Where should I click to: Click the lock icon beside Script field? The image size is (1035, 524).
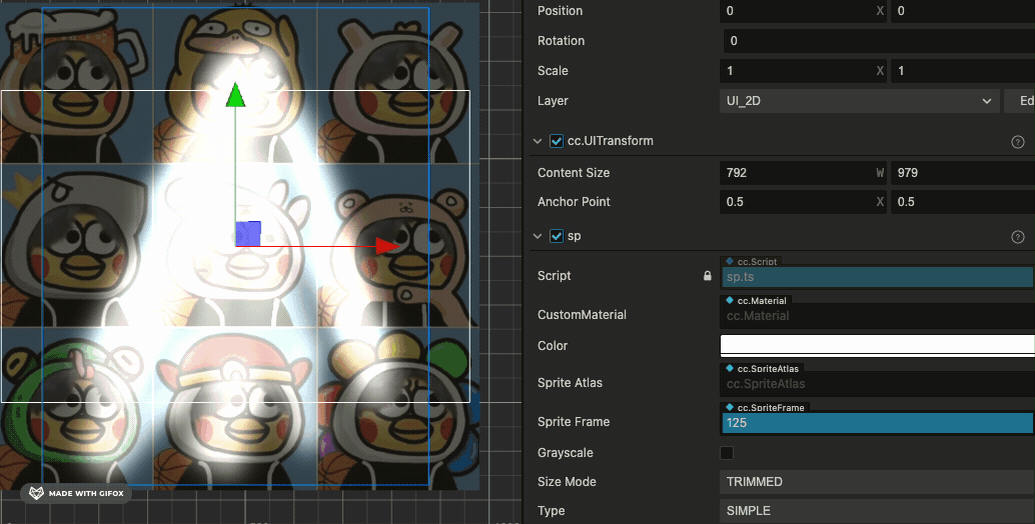[x=708, y=276]
